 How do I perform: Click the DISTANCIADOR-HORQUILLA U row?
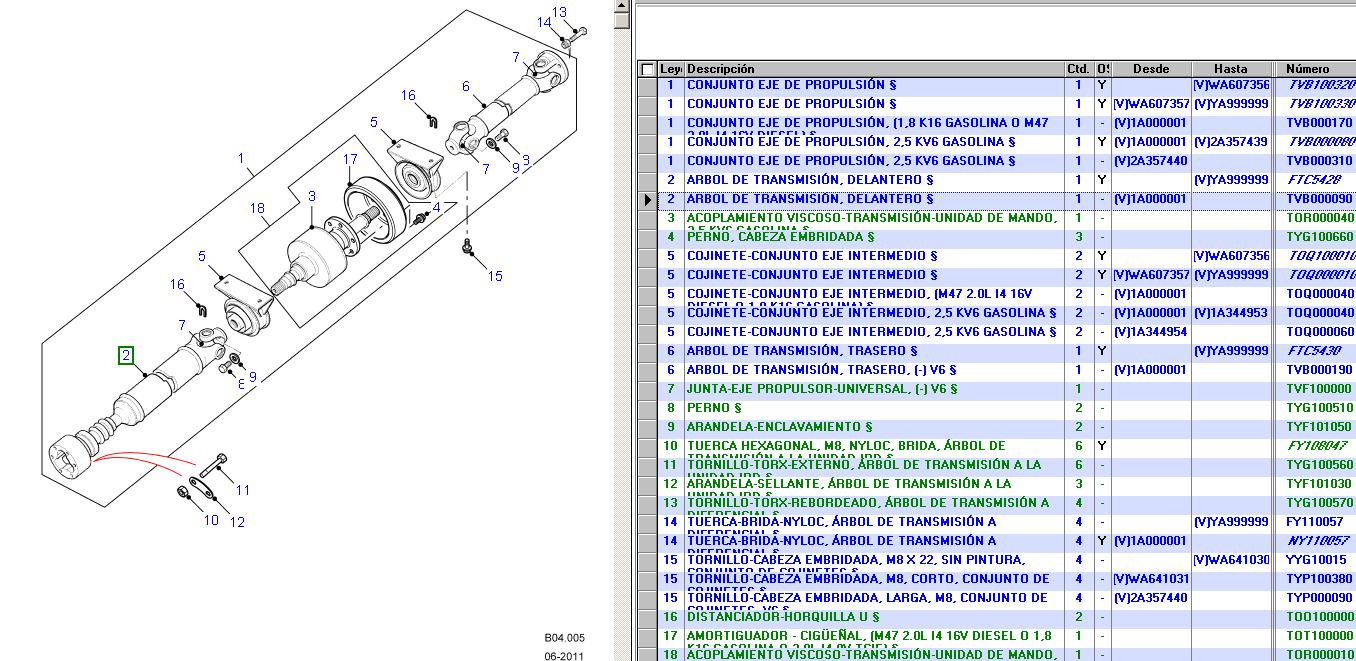[x=782, y=617]
